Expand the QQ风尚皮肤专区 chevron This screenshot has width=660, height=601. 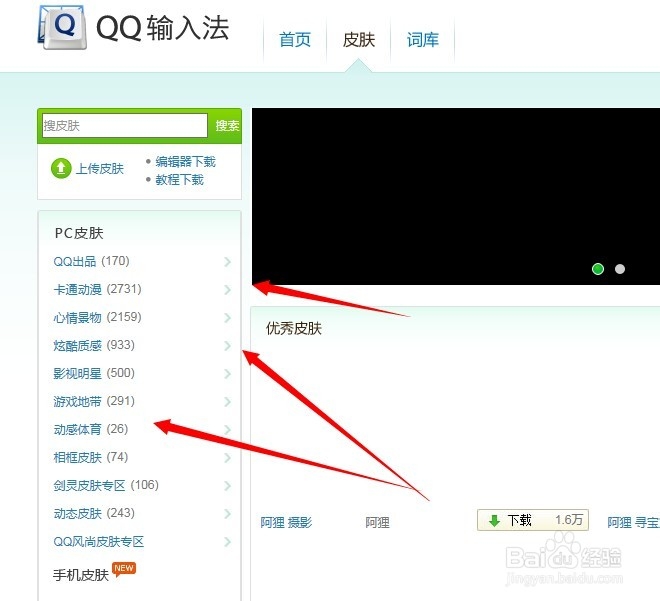227,542
